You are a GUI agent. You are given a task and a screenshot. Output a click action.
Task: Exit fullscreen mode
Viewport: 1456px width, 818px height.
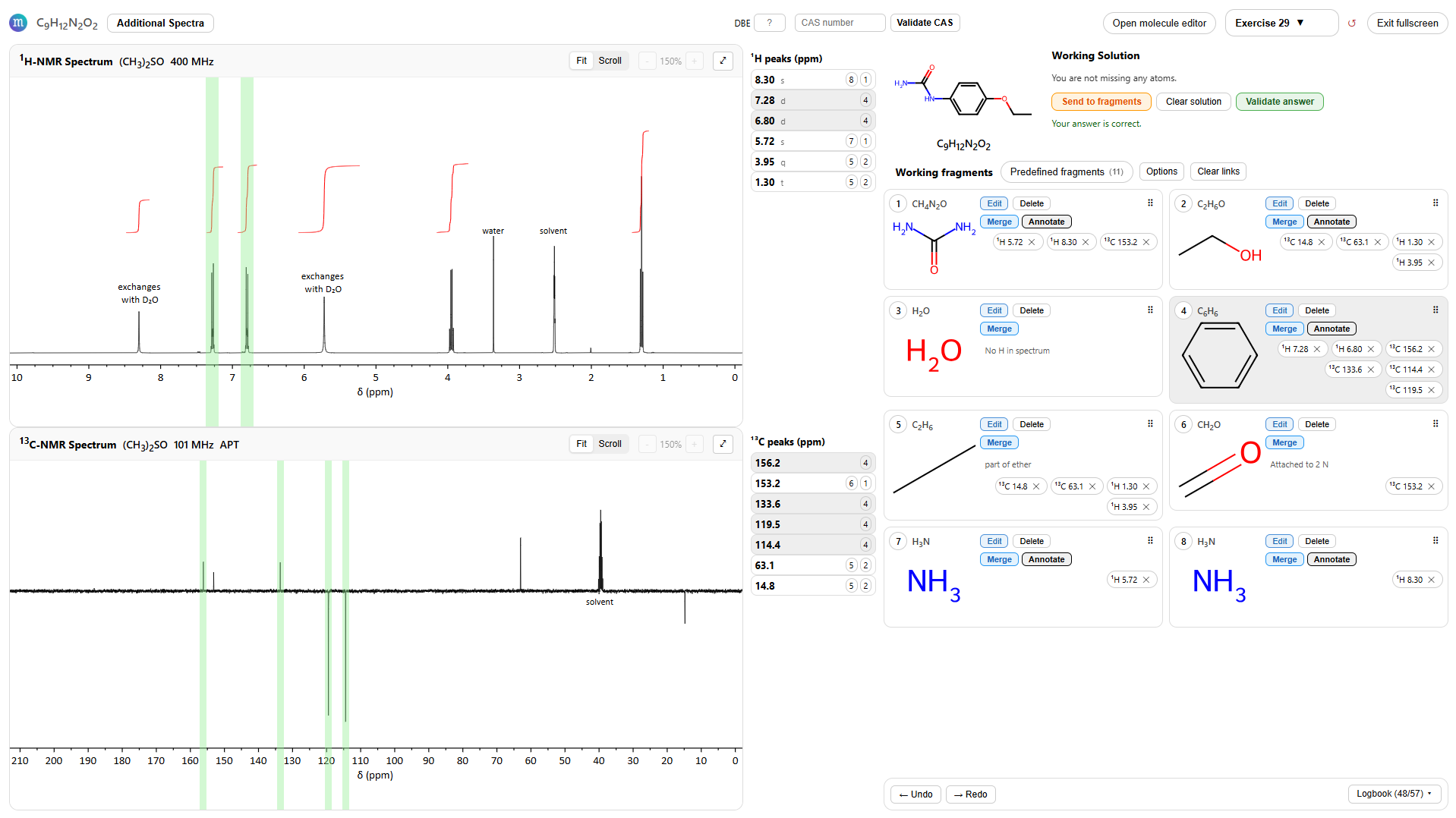pos(1407,23)
